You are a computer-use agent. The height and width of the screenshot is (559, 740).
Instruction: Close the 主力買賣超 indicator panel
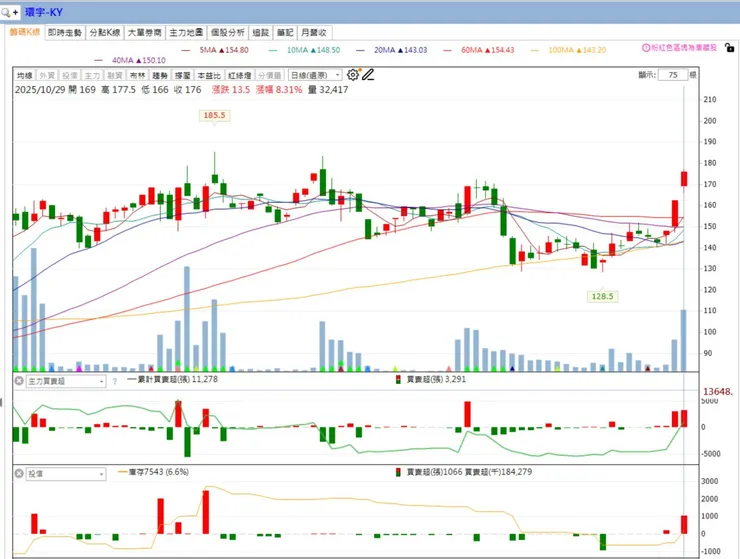[19, 381]
